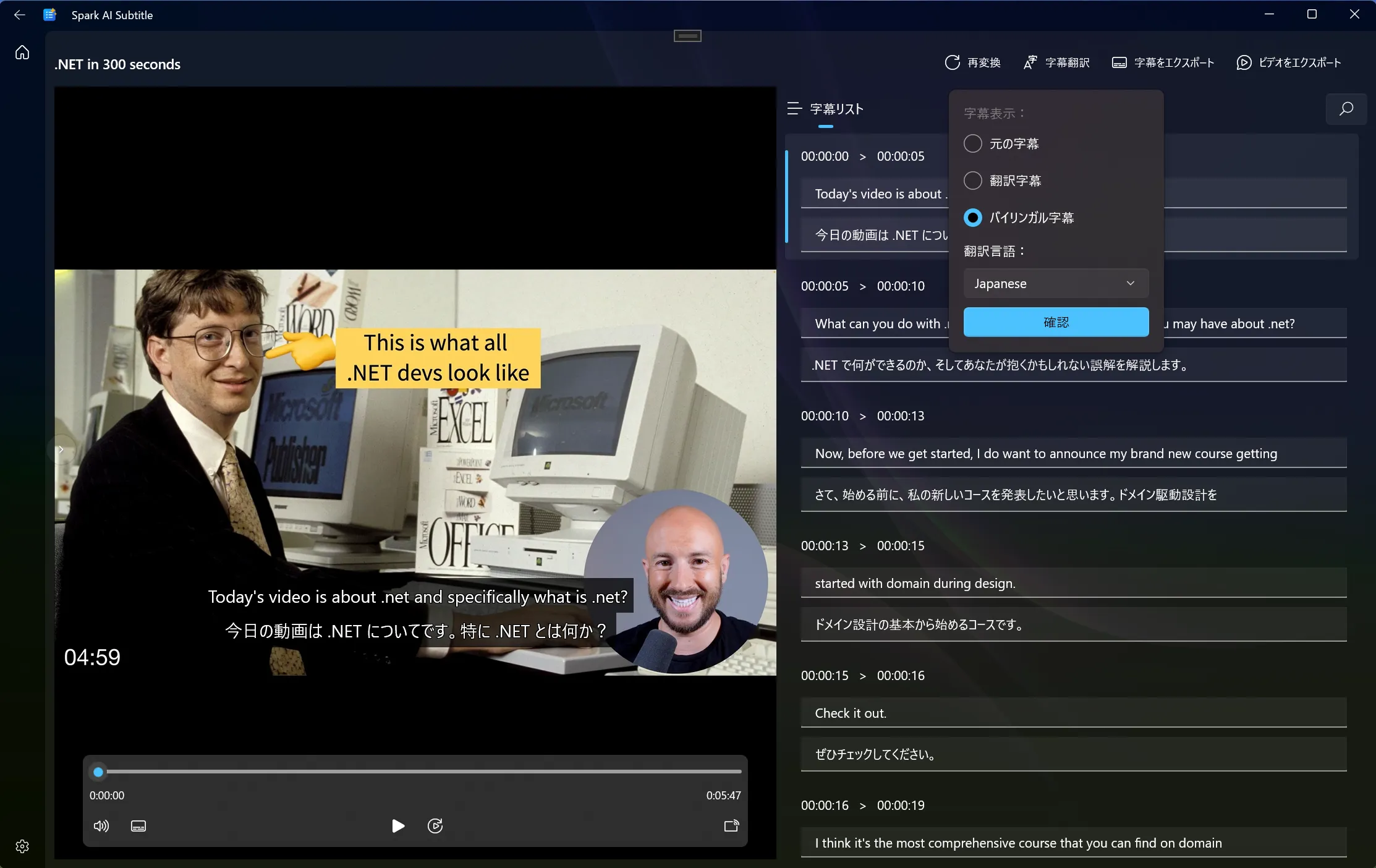This screenshot has height=868, width=1376.
Task: Click the 字幕翻訳 toolbar item
Action: click(x=1056, y=62)
